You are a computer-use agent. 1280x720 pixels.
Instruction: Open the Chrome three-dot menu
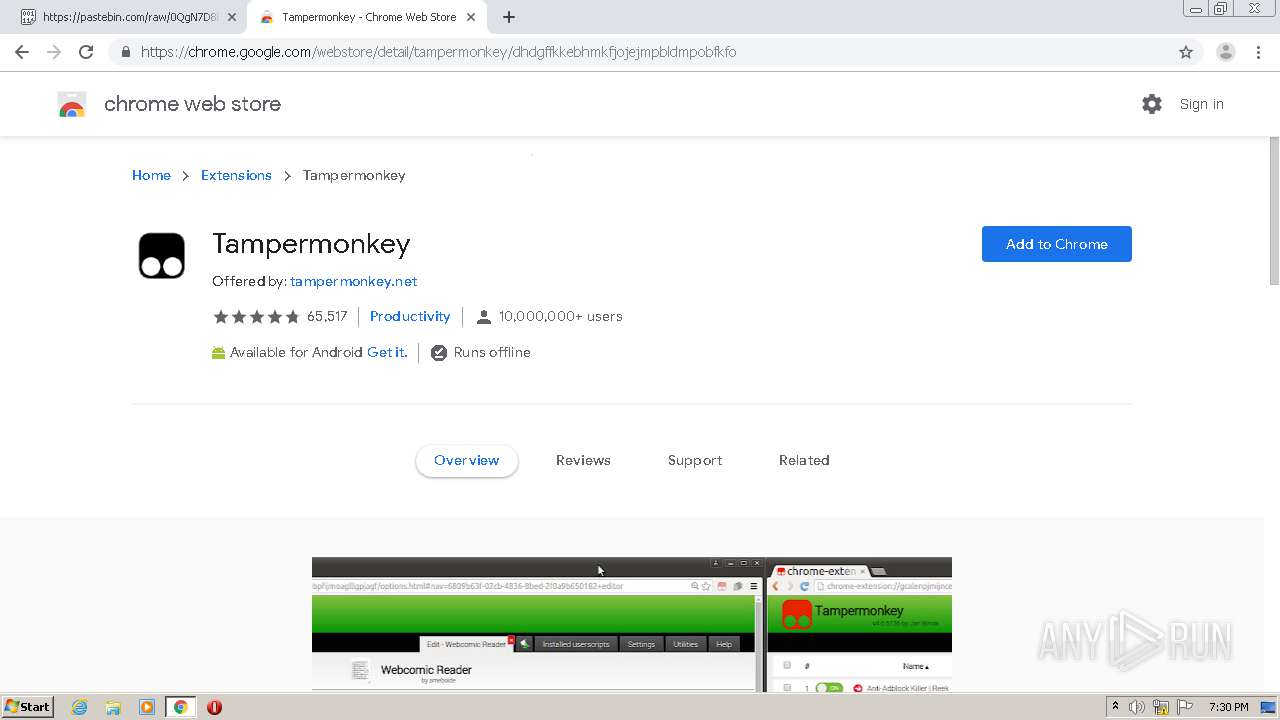click(1259, 52)
